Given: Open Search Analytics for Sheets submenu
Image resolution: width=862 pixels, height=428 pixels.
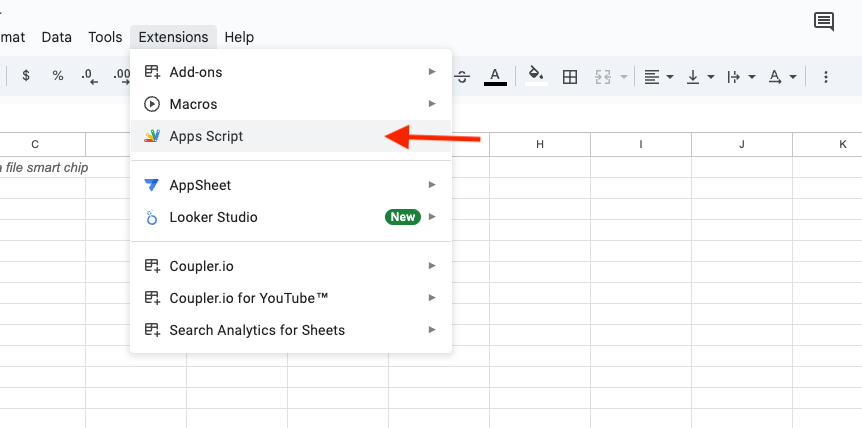Looking at the screenshot, I should point(291,330).
